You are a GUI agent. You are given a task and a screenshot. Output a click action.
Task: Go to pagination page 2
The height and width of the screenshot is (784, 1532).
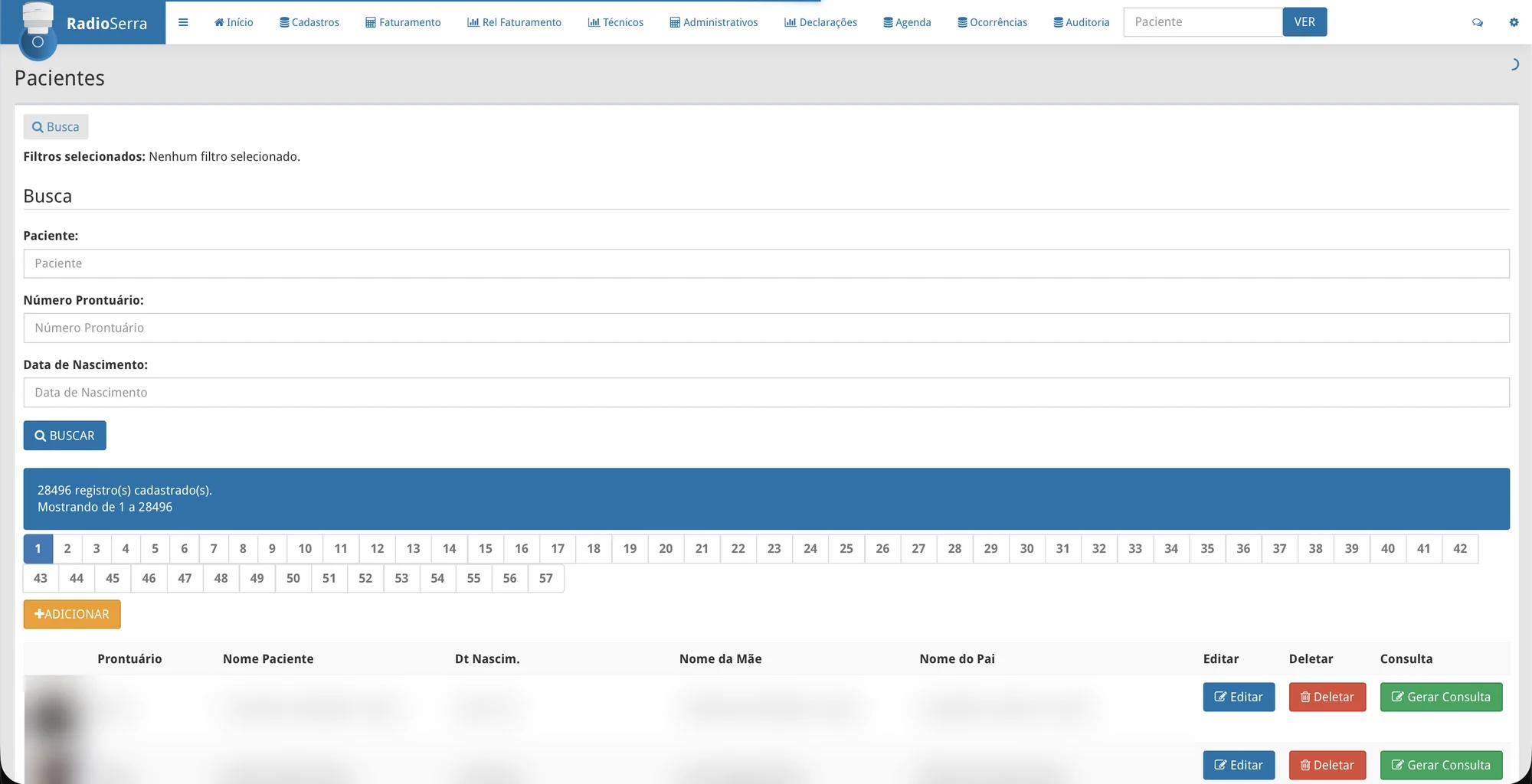pyautogui.click(x=67, y=548)
